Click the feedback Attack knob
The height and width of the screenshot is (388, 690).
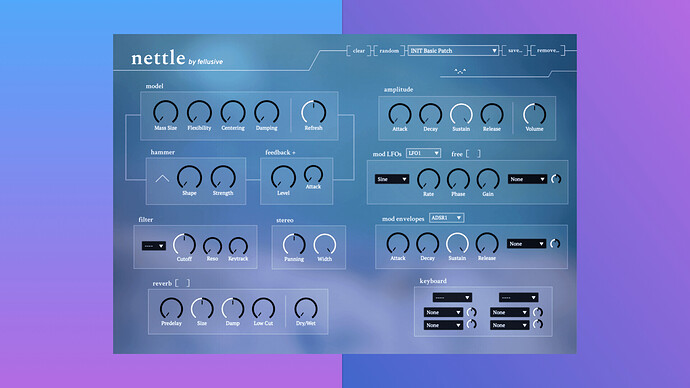tap(313, 175)
